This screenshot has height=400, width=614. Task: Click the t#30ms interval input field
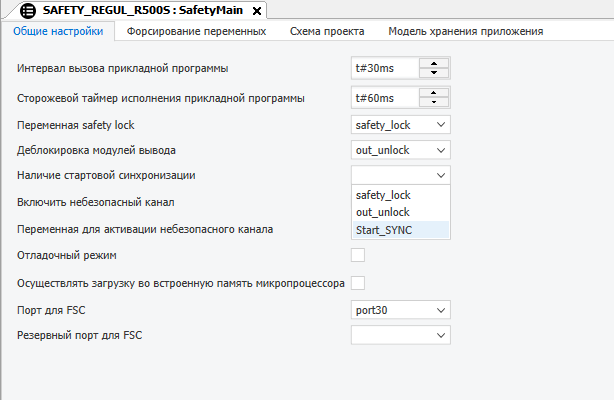click(x=384, y=69)
